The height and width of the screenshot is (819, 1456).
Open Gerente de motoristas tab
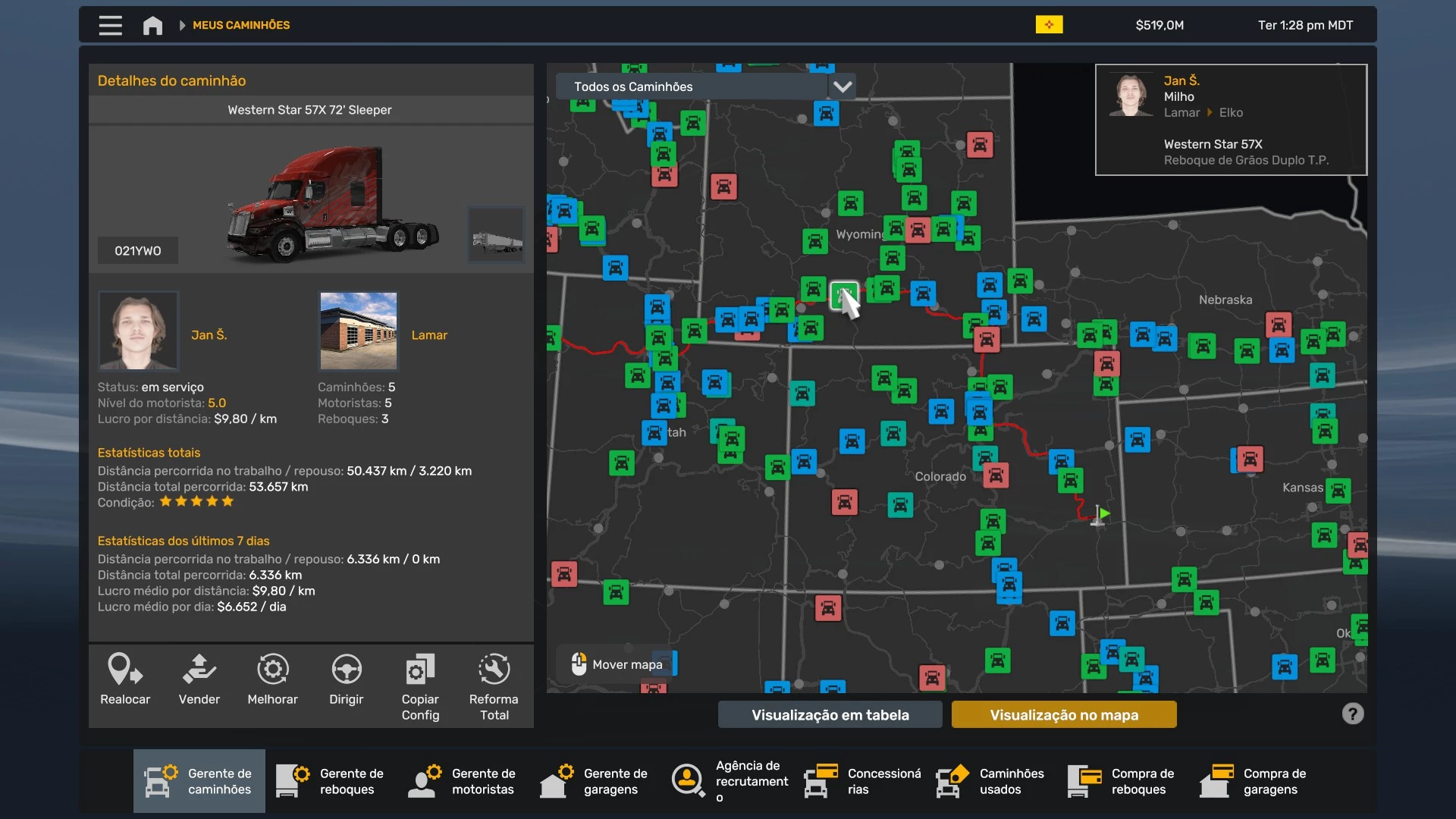click(463, 781)
